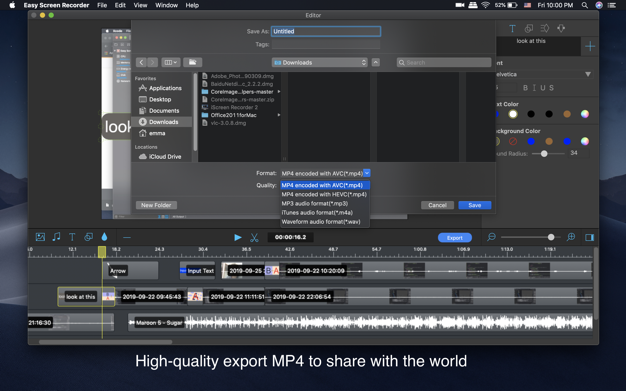Open the rainbow text color picker
The image size is (626, 391).
coord(585,114)
